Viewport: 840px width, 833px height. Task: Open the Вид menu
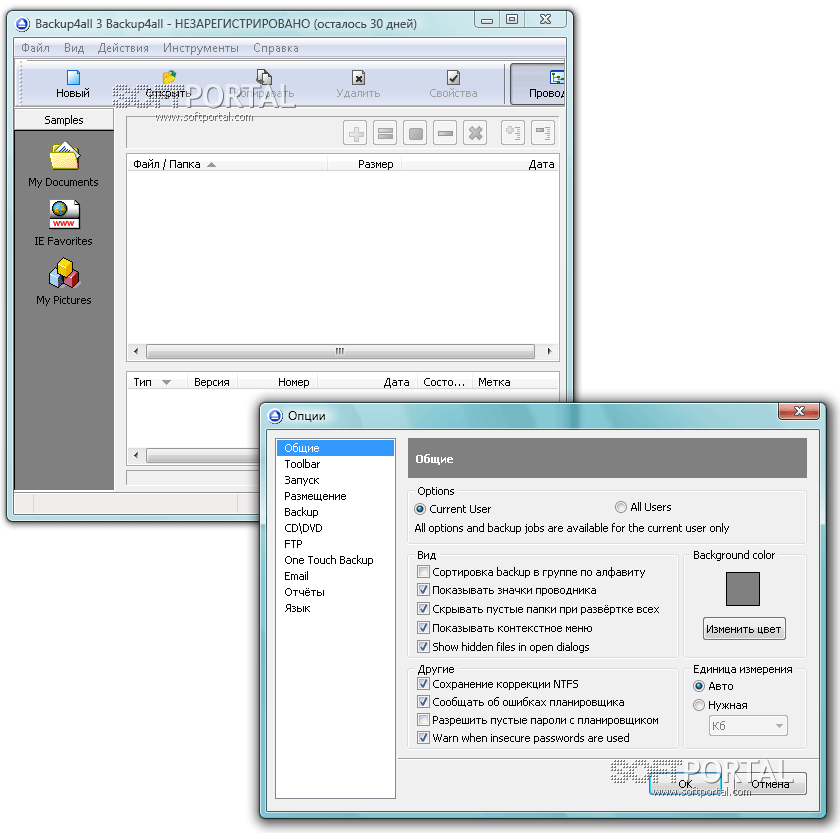[x=74, y=48]
